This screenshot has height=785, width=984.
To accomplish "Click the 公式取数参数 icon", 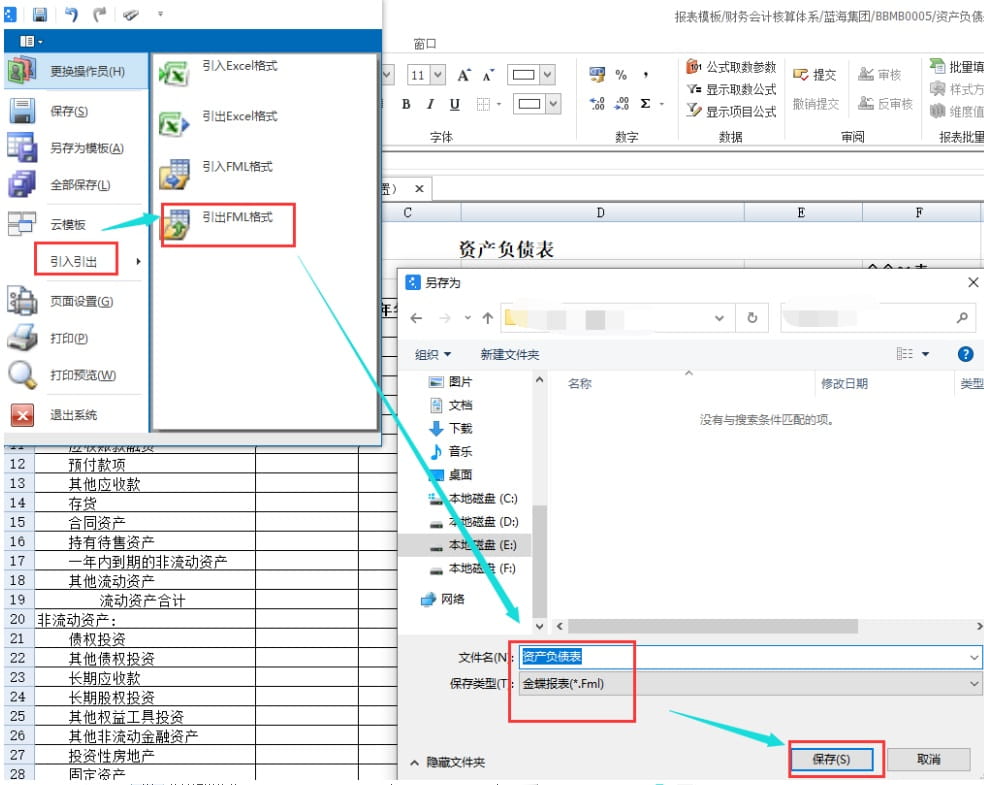I will click(694, 67).
